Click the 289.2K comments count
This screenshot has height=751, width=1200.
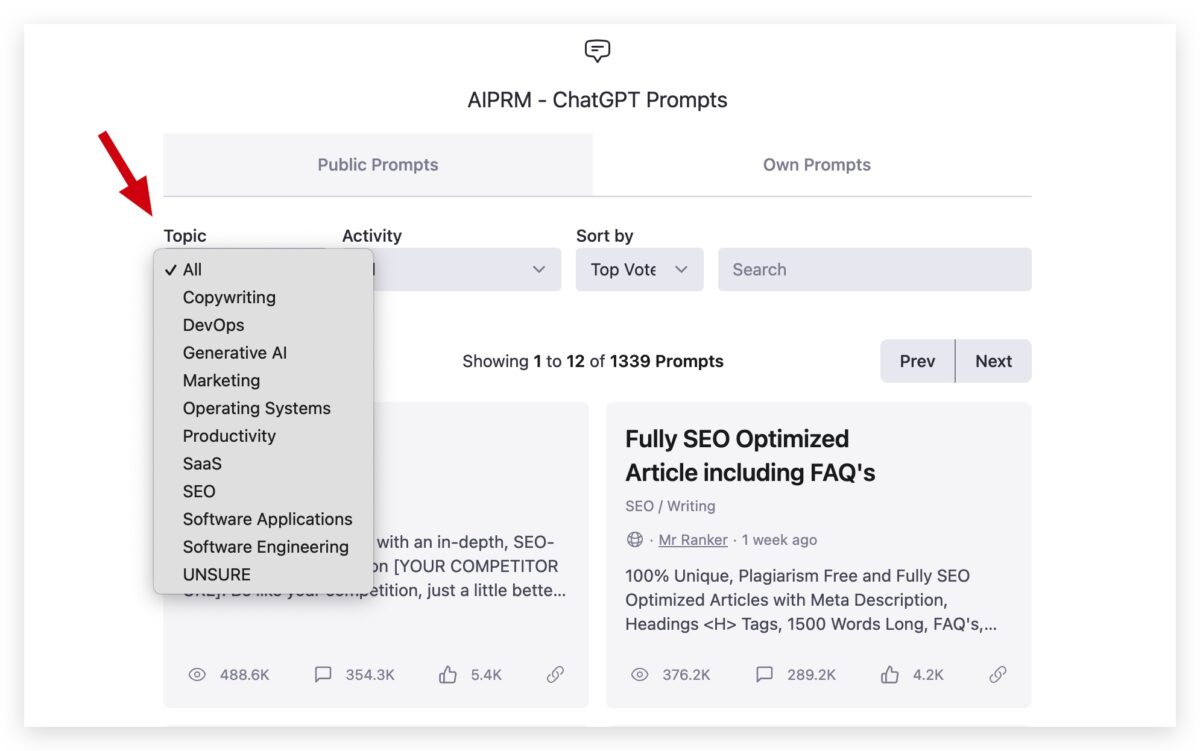click(811, 675)
